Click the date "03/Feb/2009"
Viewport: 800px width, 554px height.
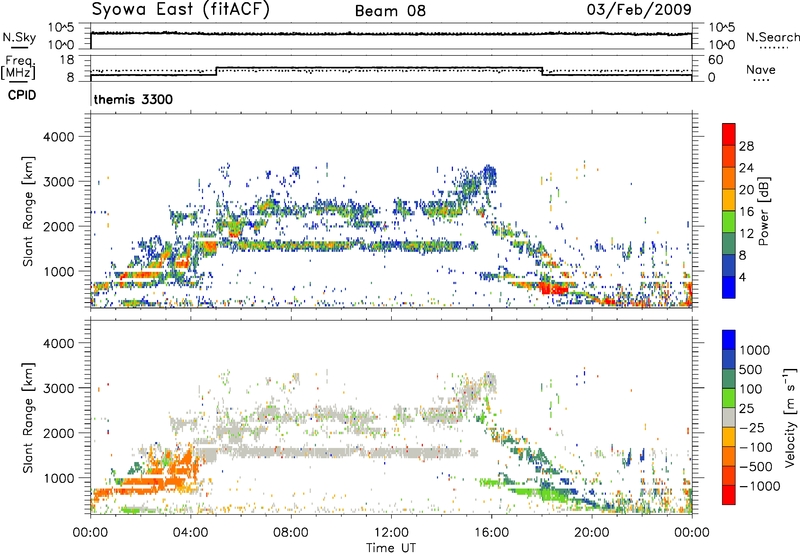[639, 10]
